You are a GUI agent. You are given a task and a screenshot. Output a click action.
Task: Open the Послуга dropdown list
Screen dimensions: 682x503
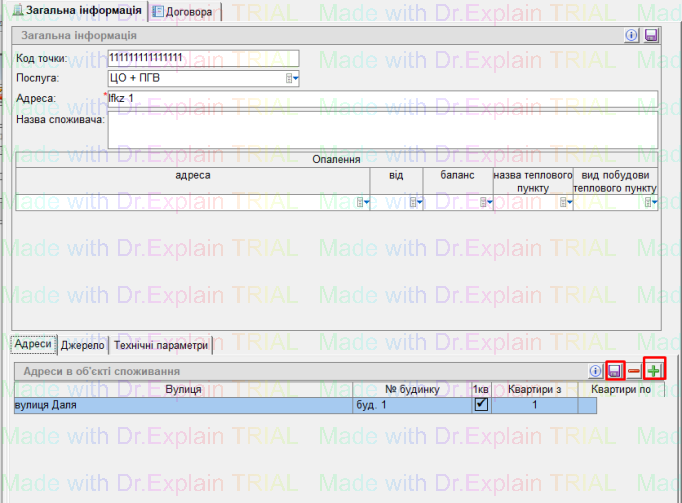(x=293, y=77)
